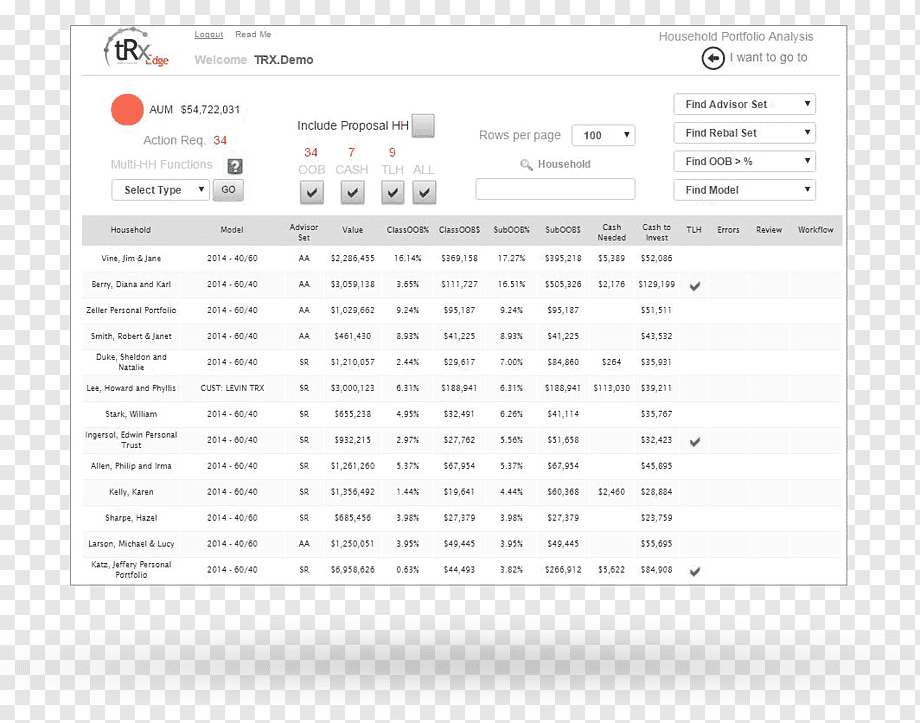Enable the Include Proposal HH checkbox

423,126
